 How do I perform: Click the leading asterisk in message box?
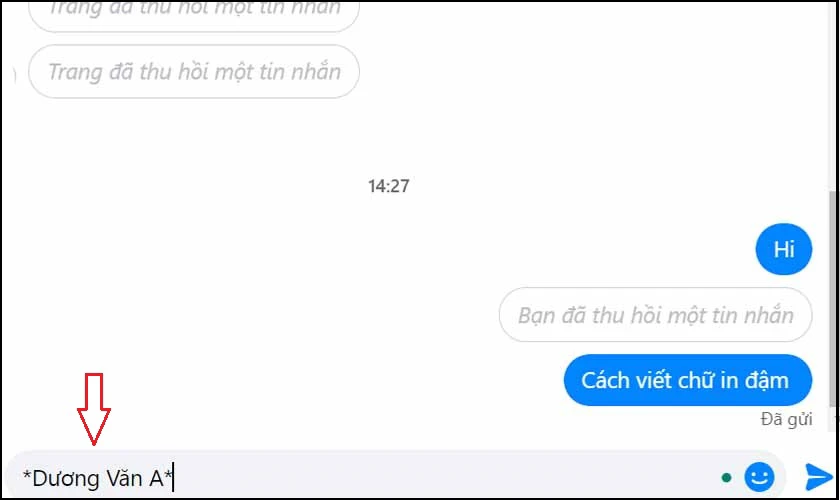tap(27, 474)
